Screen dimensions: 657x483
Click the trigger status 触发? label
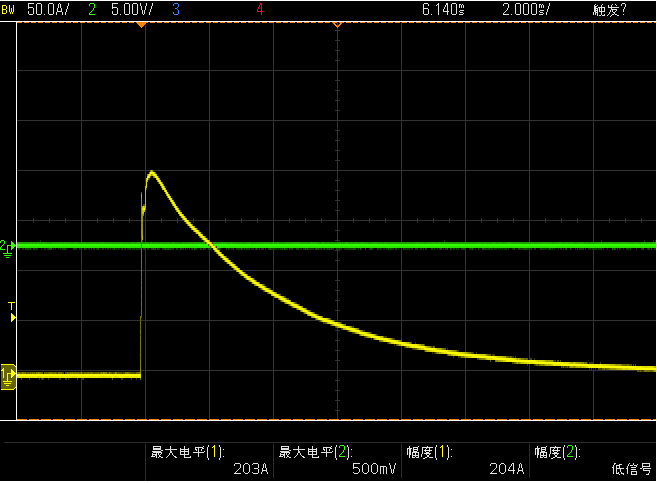610,10
